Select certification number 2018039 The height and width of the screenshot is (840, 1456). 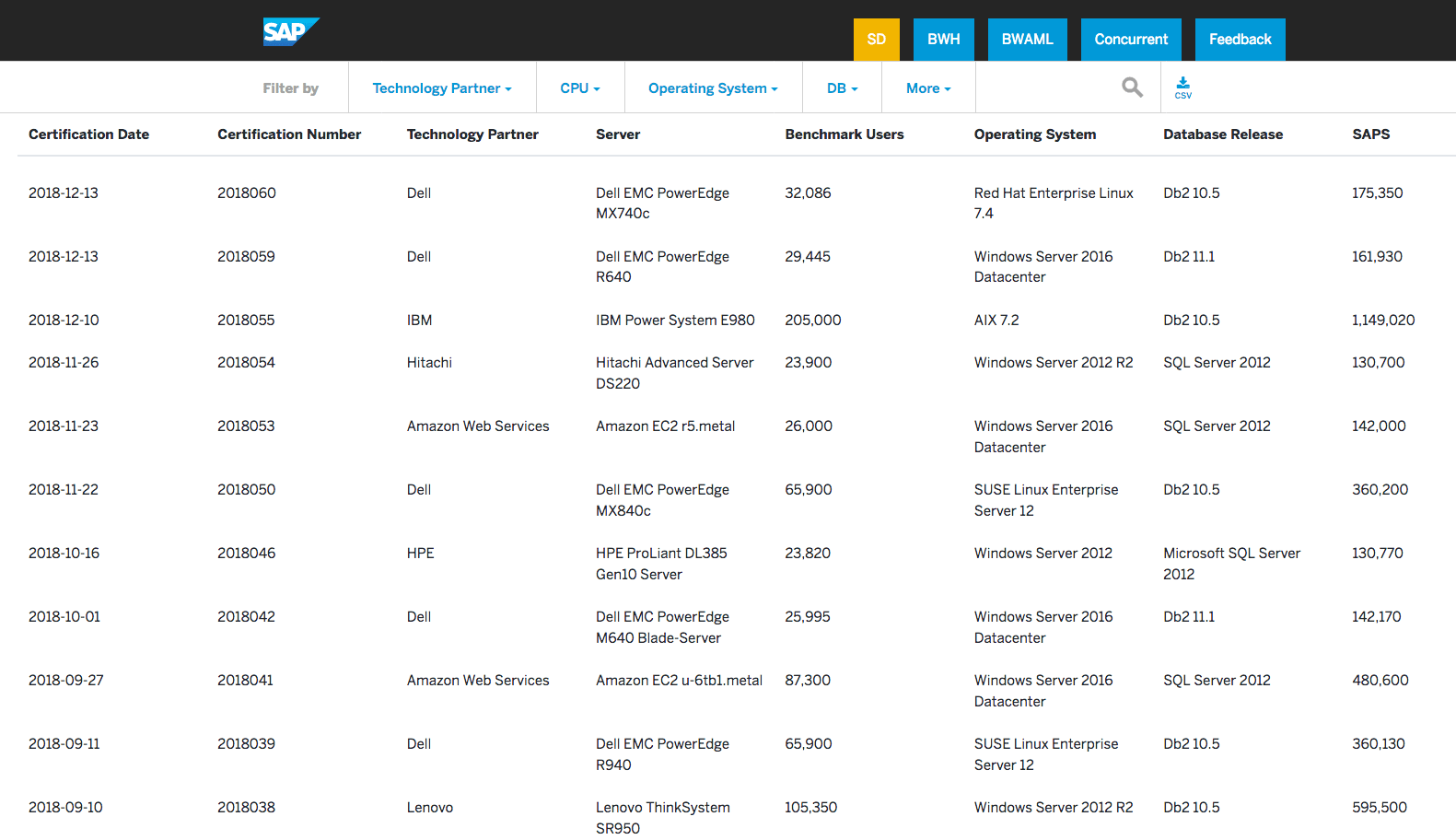tap(246, 744)
